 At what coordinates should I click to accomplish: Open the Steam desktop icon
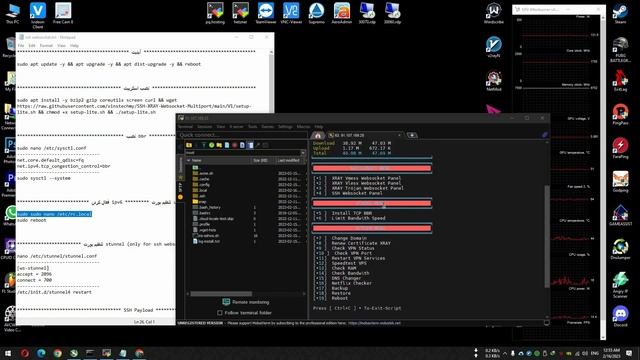[620, 13]
